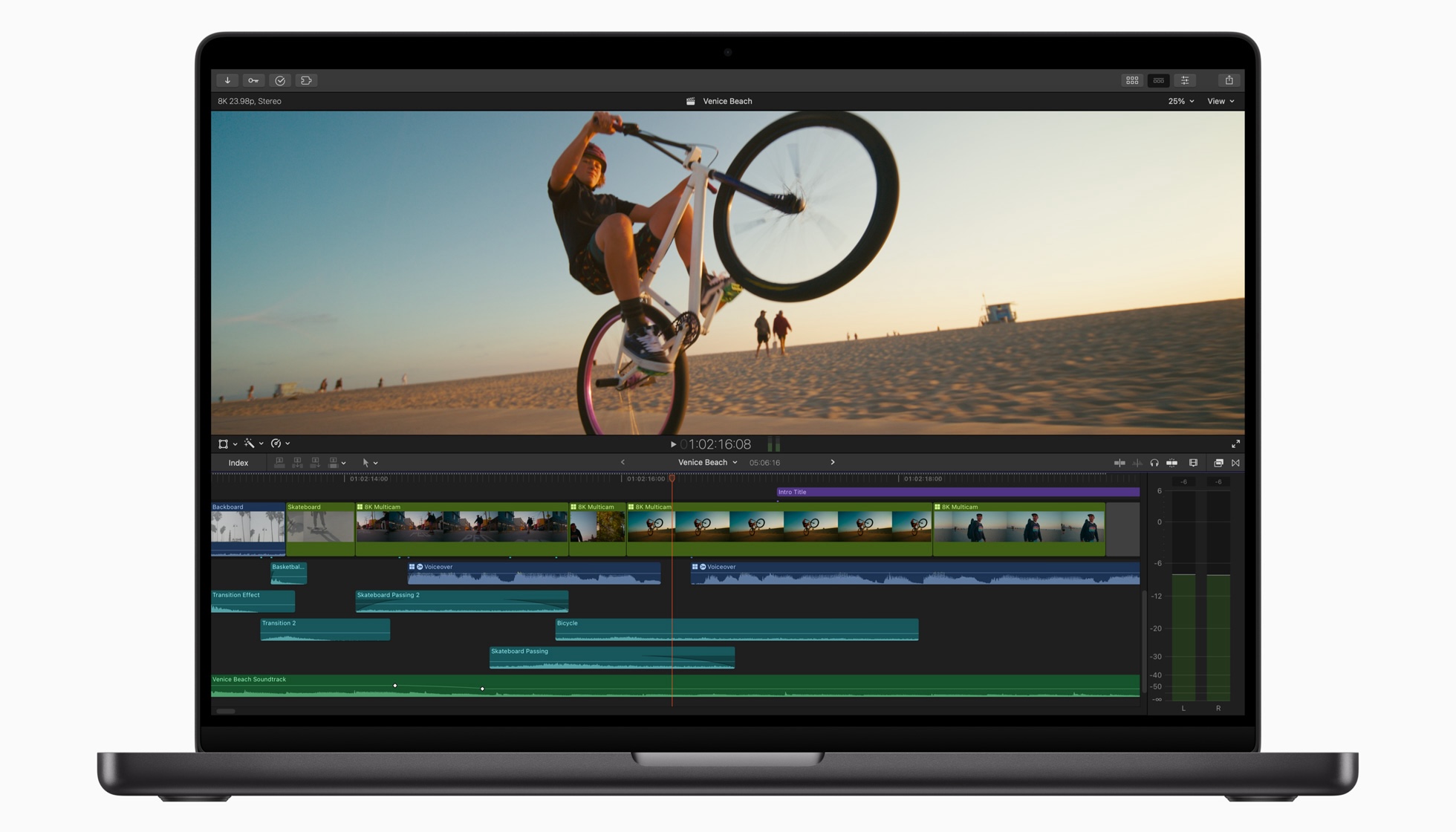Toggle the browser grid panel
This screenshot has width=1456, height=832.
coord(1132,80)
